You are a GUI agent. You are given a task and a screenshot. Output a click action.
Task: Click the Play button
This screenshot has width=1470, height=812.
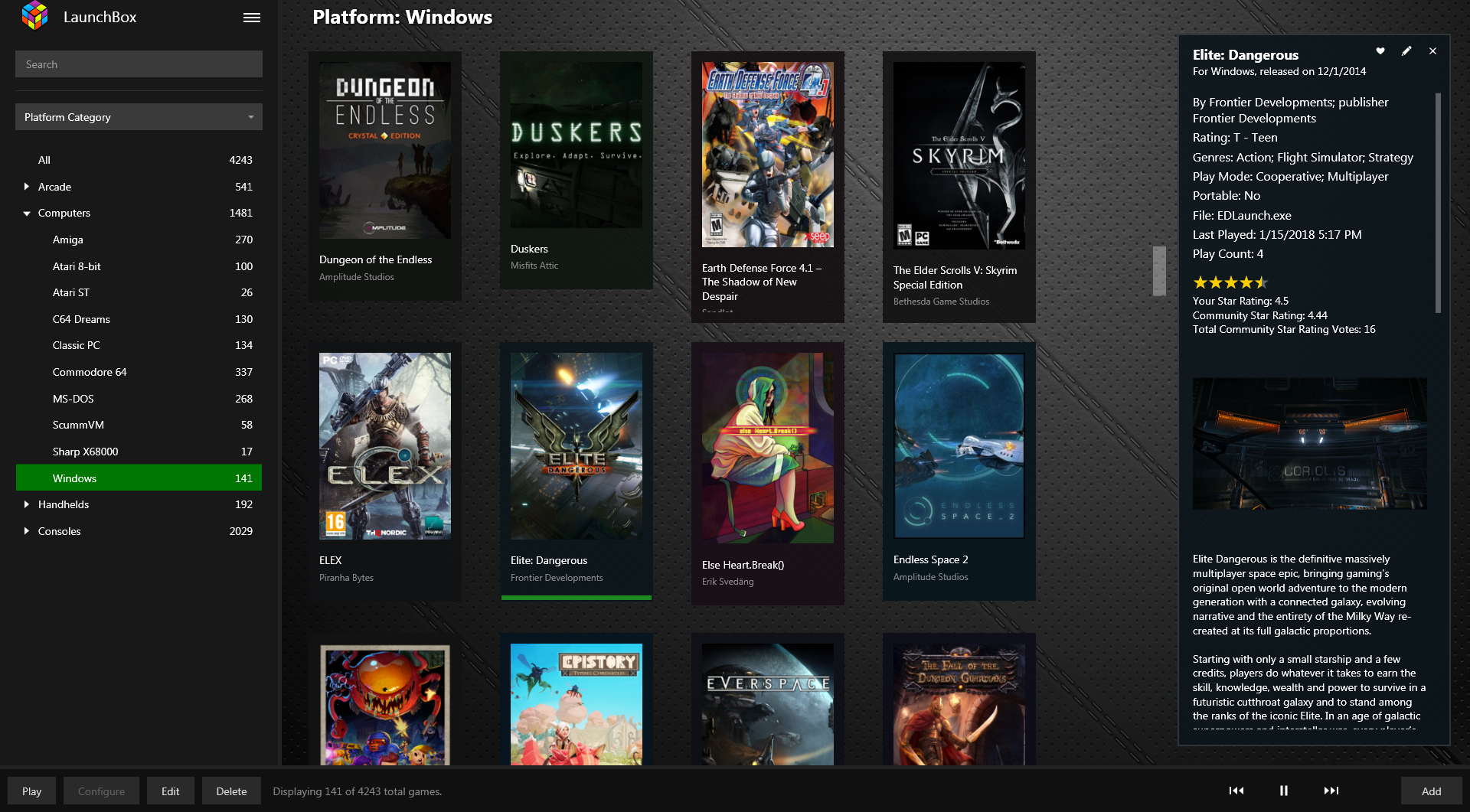tap(31, 791)
